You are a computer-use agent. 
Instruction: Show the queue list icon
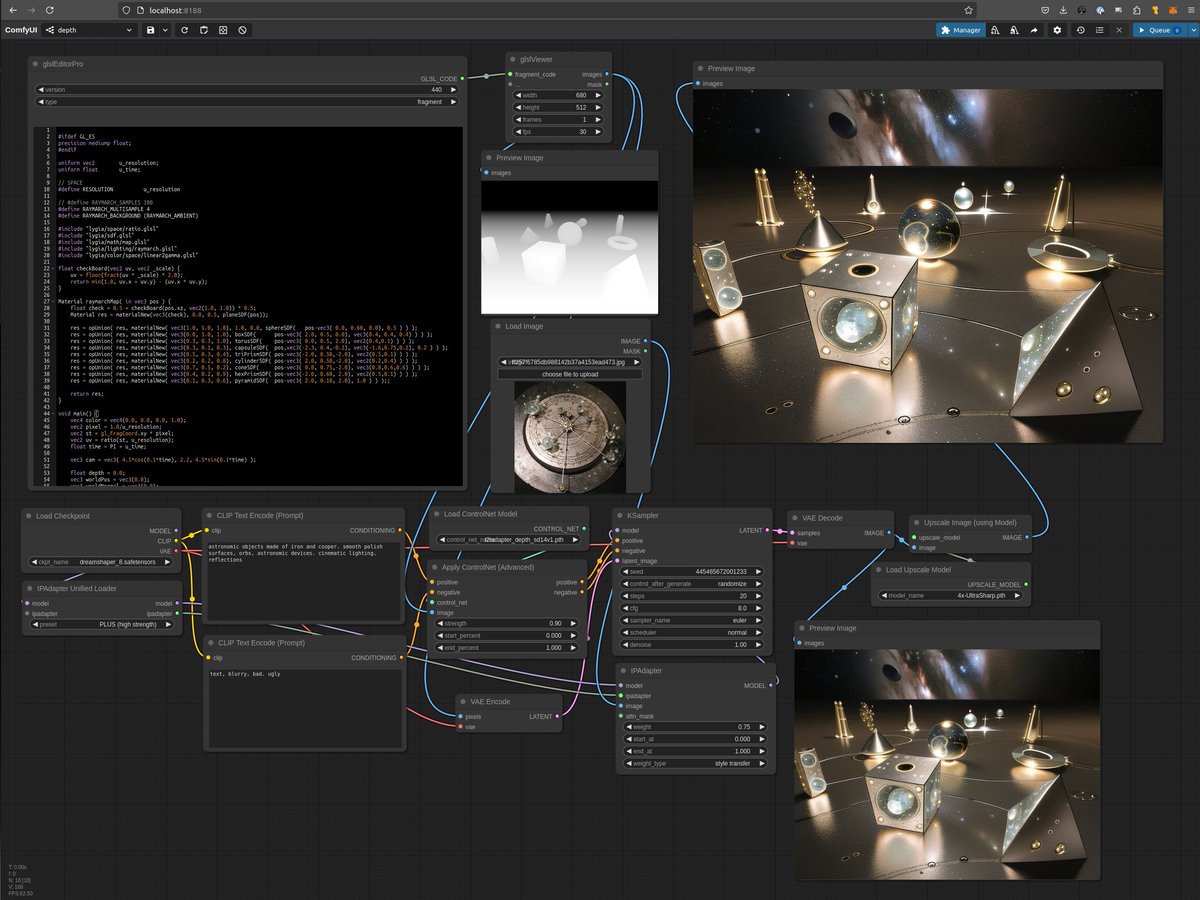pyautogui.click(x=1100, y=31)
